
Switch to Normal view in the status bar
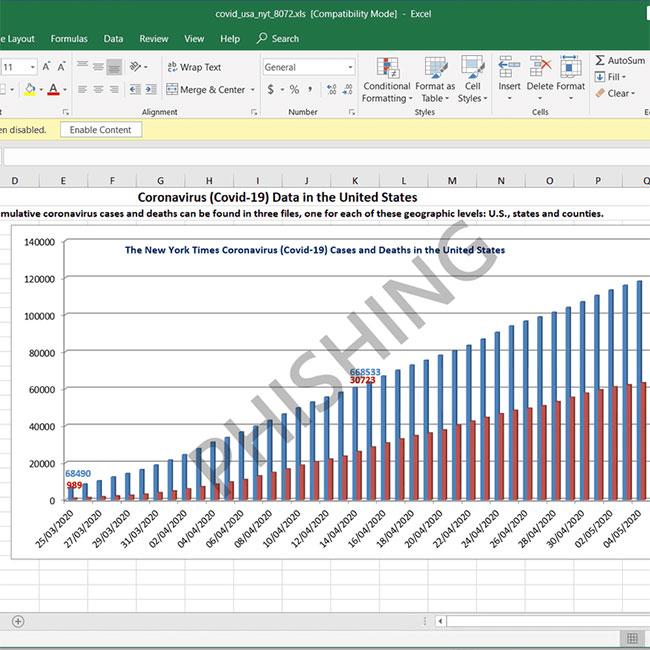[632, 638]
